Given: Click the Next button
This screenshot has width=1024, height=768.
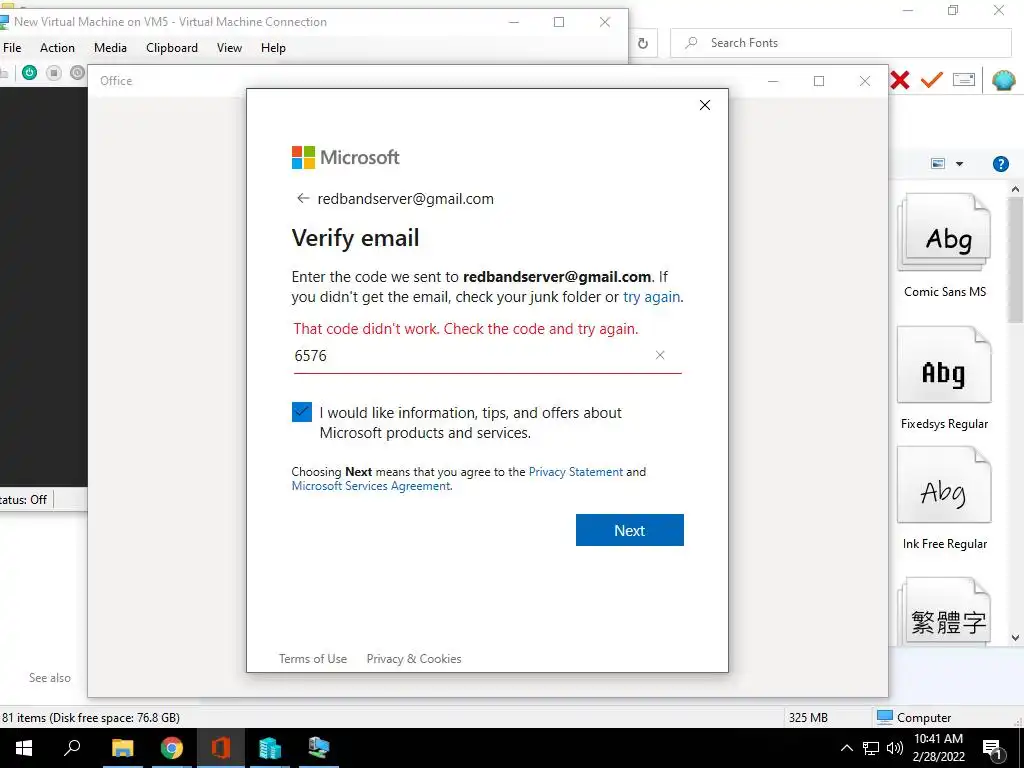Looking at the screenshot, I should click(x=630, y=530).
